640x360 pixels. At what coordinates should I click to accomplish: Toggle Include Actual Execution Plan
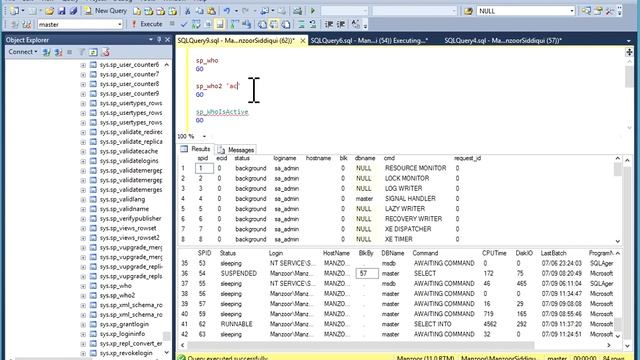(234, 24)
